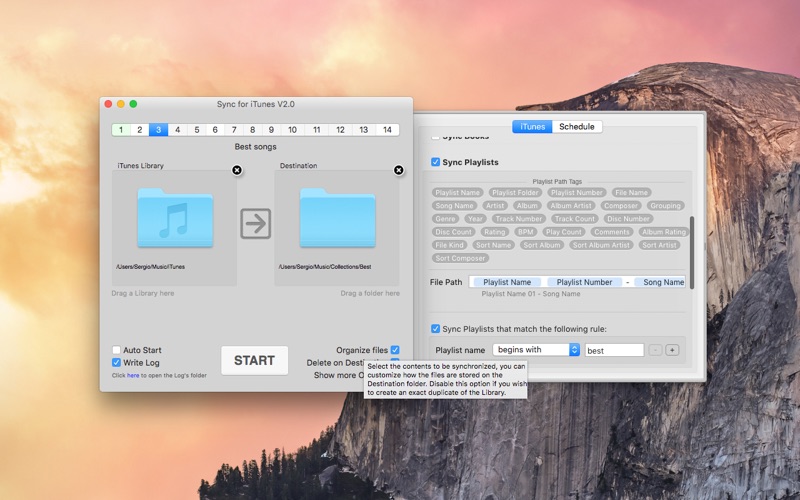This screenshot has height=500, width=800.
Task: Select the 'Playlist Number' token in File Path
Action: (584, 282)
